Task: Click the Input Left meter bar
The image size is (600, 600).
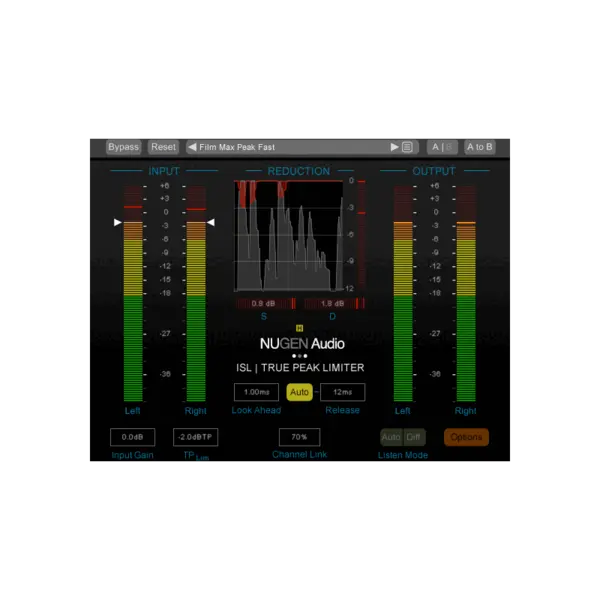Action: (133, 293)
